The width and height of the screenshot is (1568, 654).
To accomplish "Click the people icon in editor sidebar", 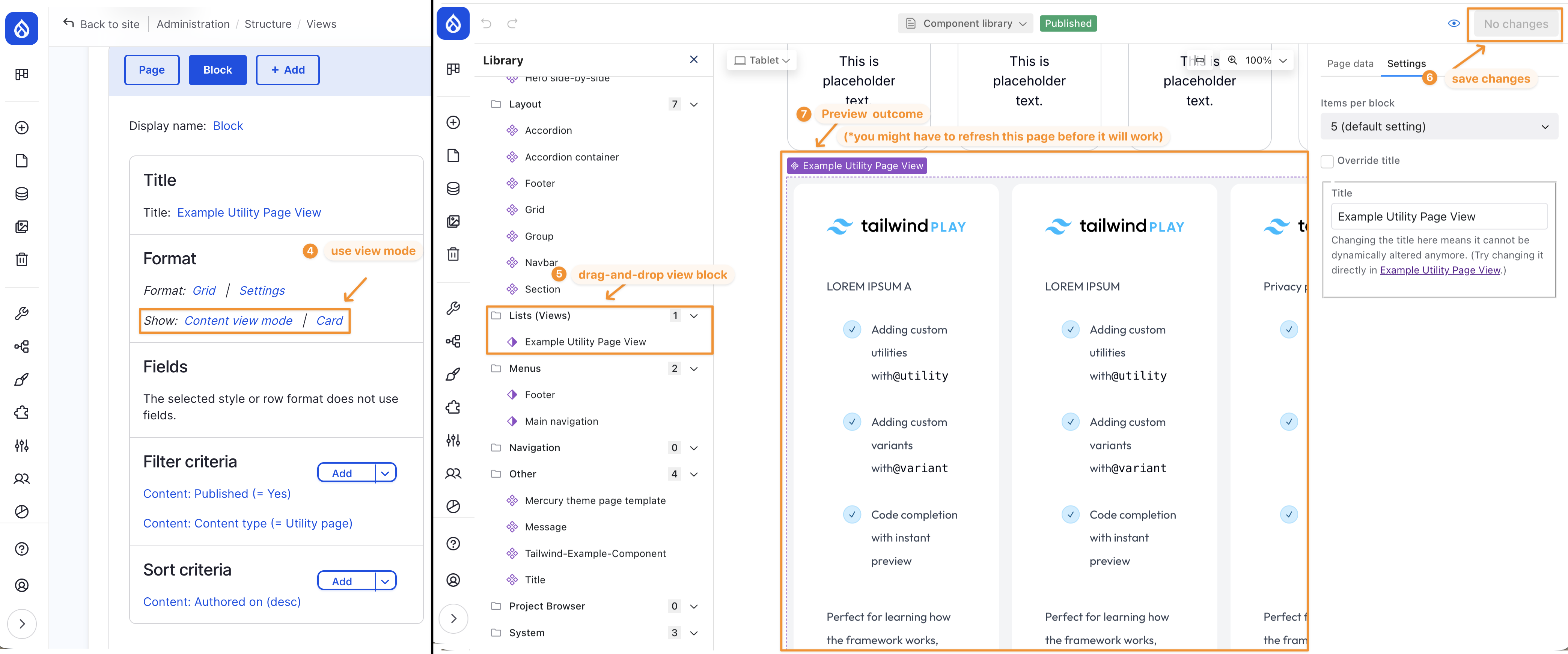I will coord(453,473).
